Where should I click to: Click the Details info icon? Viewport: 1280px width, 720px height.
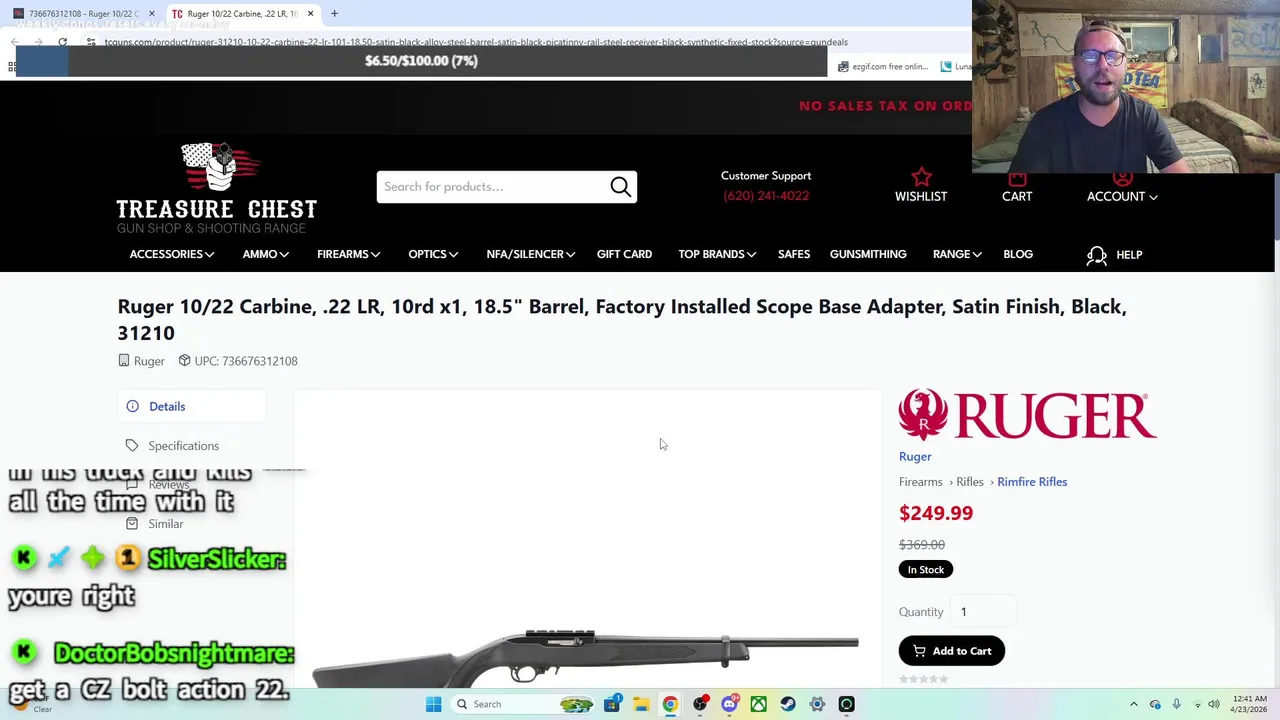pyautogui.click(x=132, y=406)
